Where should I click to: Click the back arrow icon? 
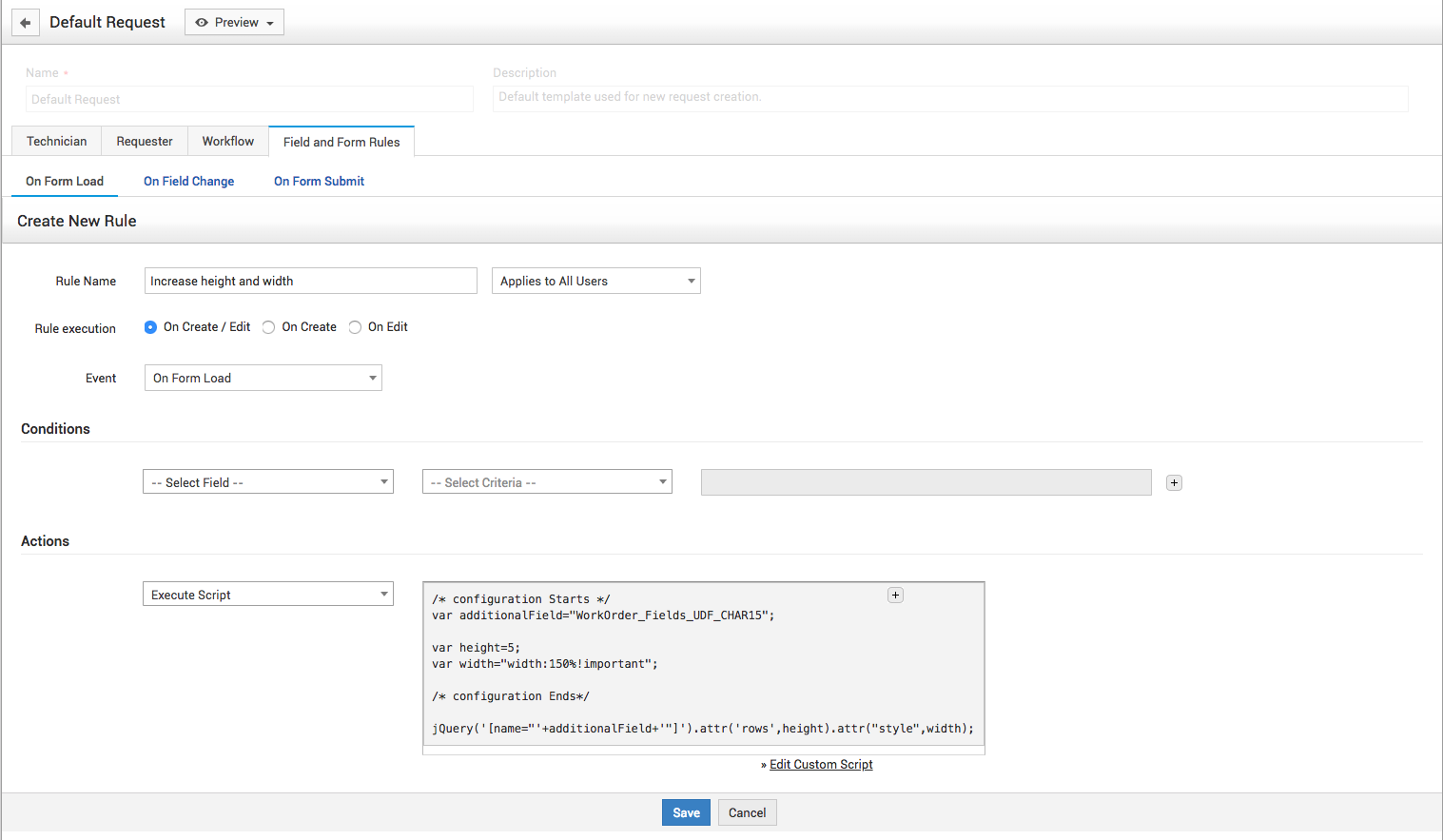tap(26, 23)
